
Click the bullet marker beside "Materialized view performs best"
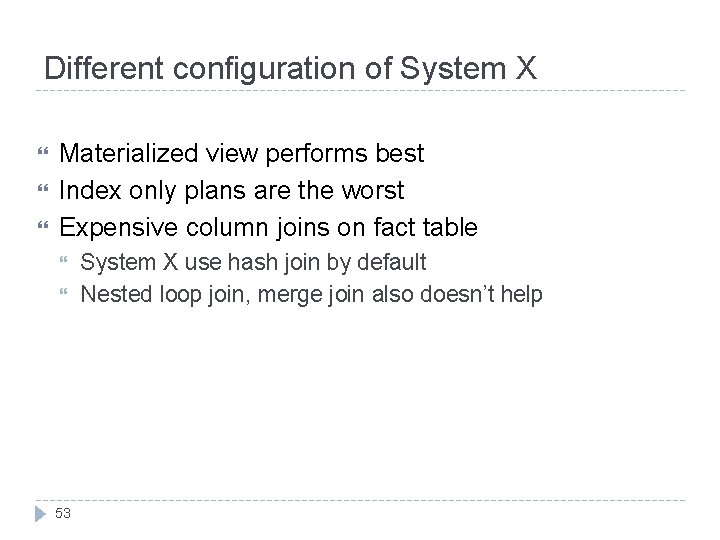click(x=42, y=155)
